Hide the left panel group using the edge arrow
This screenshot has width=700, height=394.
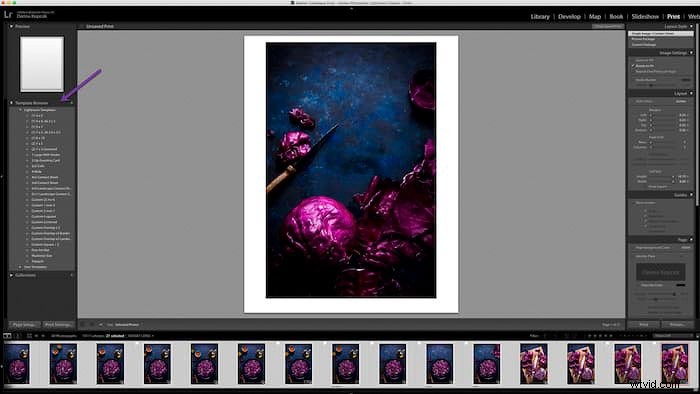[x=2, y=177]
